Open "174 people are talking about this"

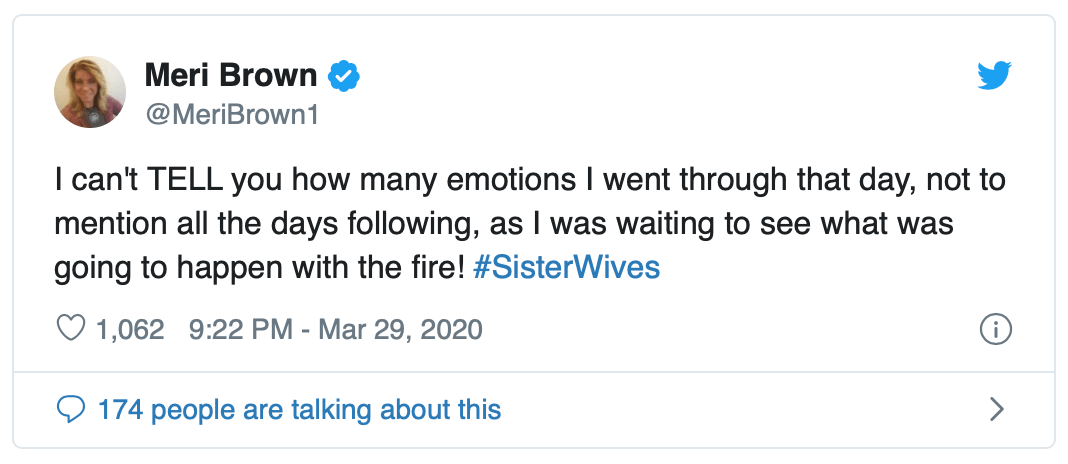tap(299, 409)
